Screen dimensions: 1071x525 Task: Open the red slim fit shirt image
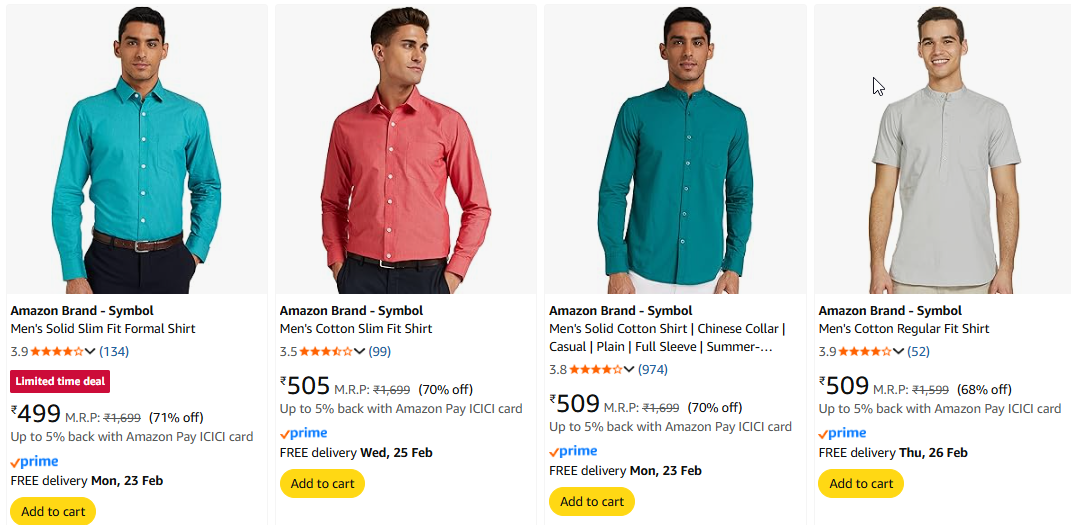pyautogui.click(x=406, y=150)
